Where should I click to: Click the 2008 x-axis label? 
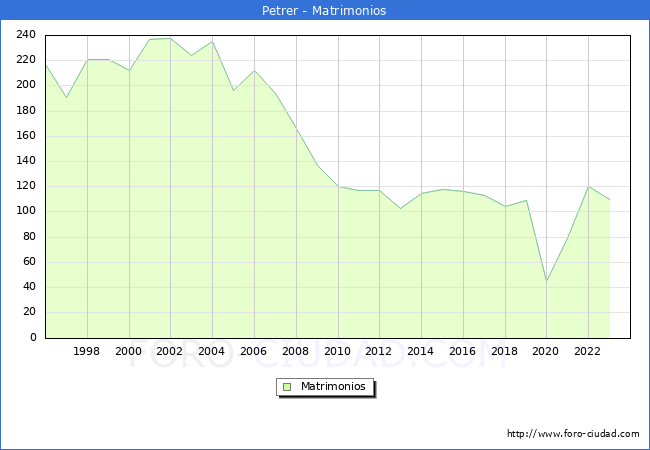(295, 351)
